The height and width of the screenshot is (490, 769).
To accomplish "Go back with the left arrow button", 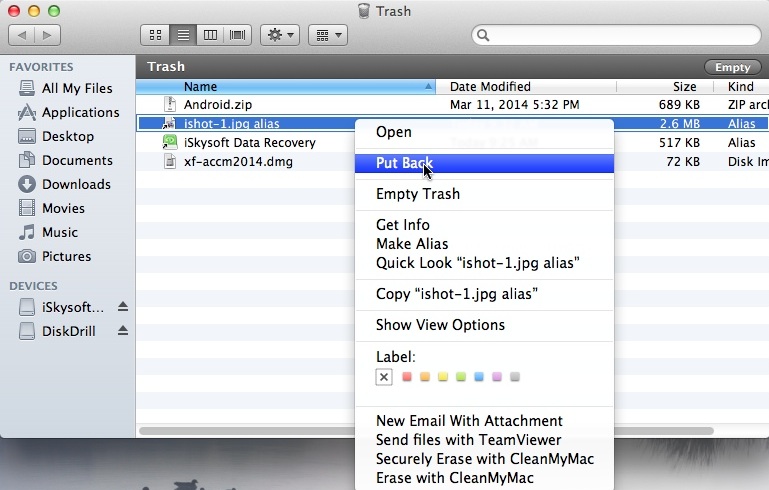I will coord(22,35).
